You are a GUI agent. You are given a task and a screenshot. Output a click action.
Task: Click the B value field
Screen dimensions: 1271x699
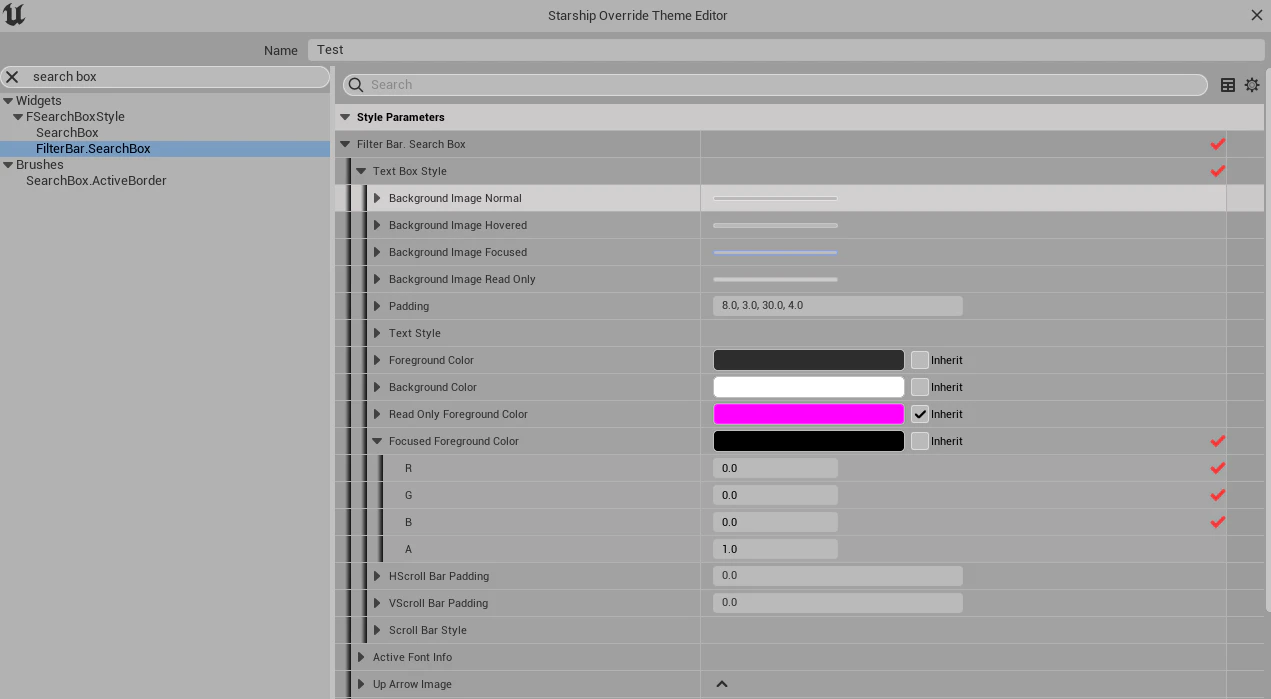tap(775, 522)
